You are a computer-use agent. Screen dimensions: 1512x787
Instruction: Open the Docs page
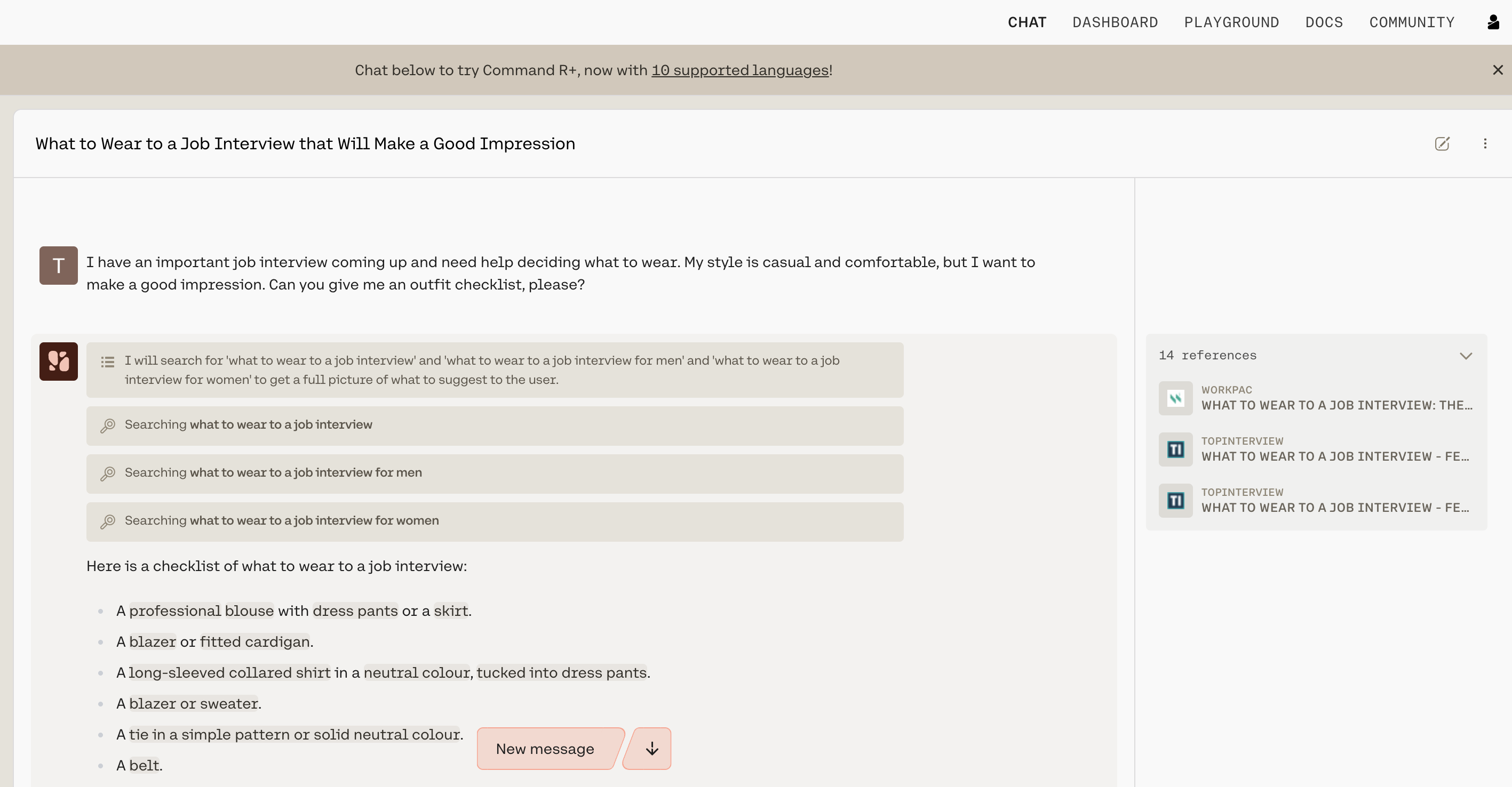(x=1324, y=22)
